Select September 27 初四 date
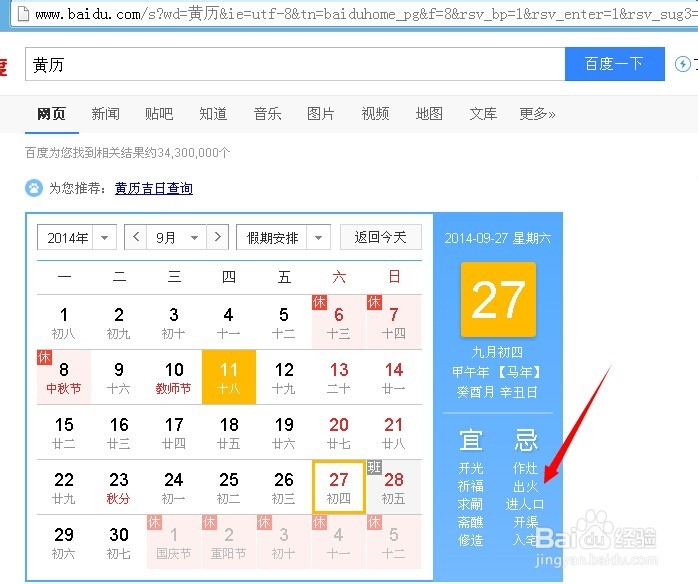Image resolution: width=698 pixels, height=584 pixels. pyautogui.click(x=339, y=487)
